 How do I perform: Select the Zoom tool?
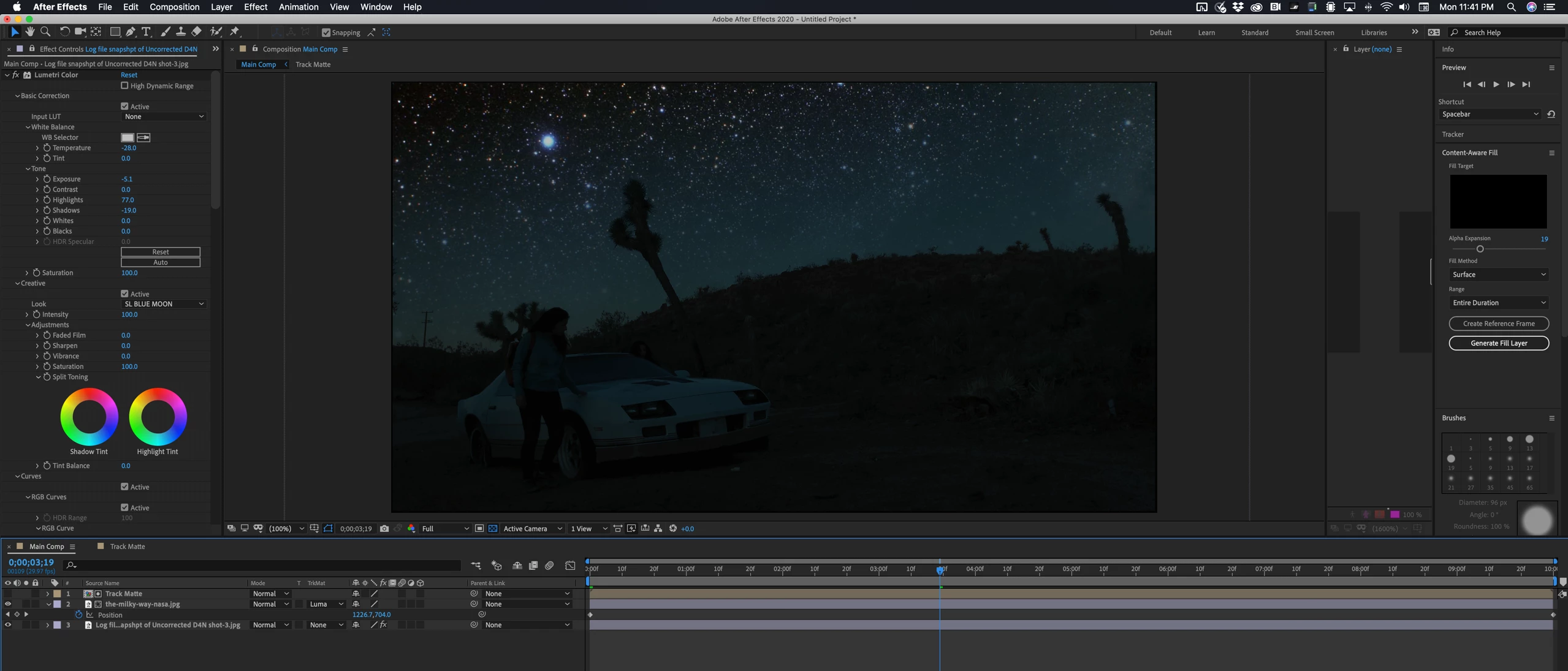click(x=45, y=32)
